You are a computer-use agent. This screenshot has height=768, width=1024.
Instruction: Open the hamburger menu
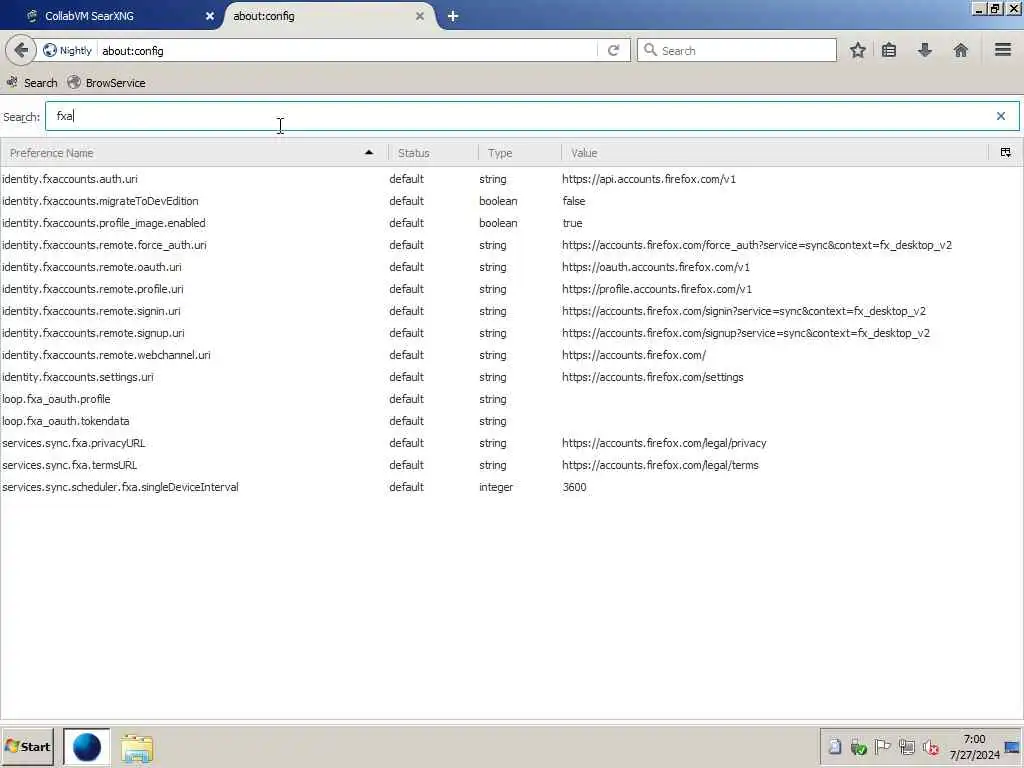point(1003,50)
